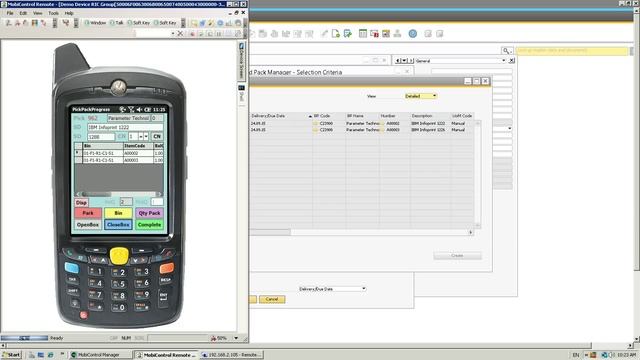The width and height of the screenshot is (640, 360).
Task: Click the Bin column header on device
Action: (x=103, y=146)
